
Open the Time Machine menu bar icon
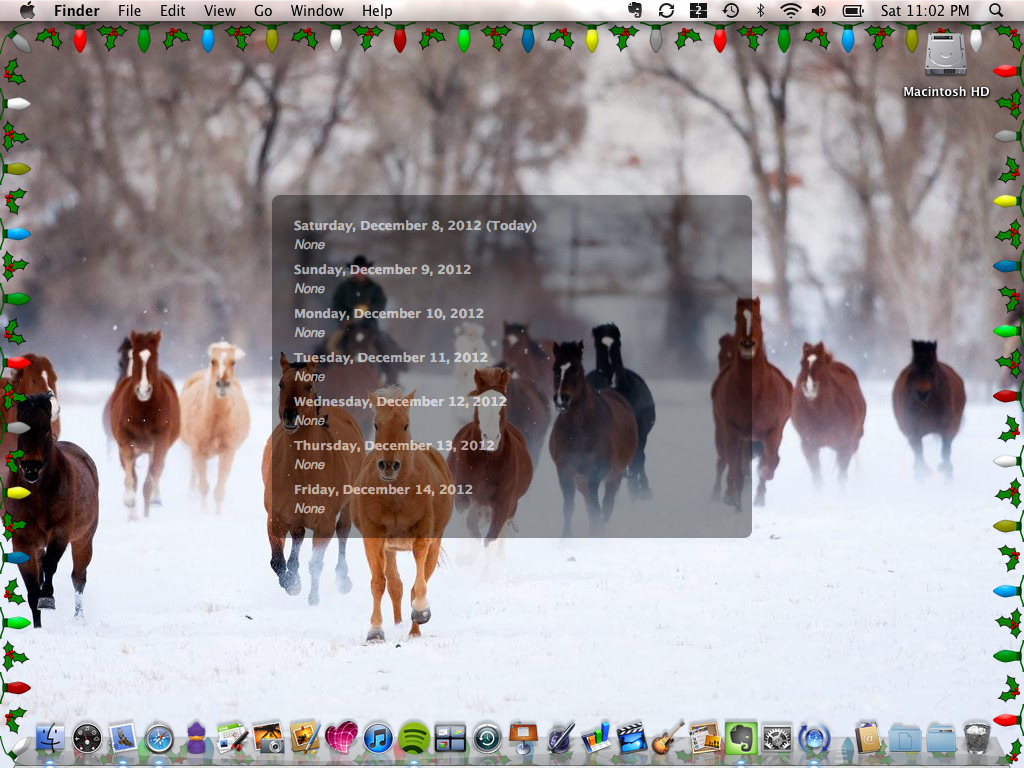(730, 10)
